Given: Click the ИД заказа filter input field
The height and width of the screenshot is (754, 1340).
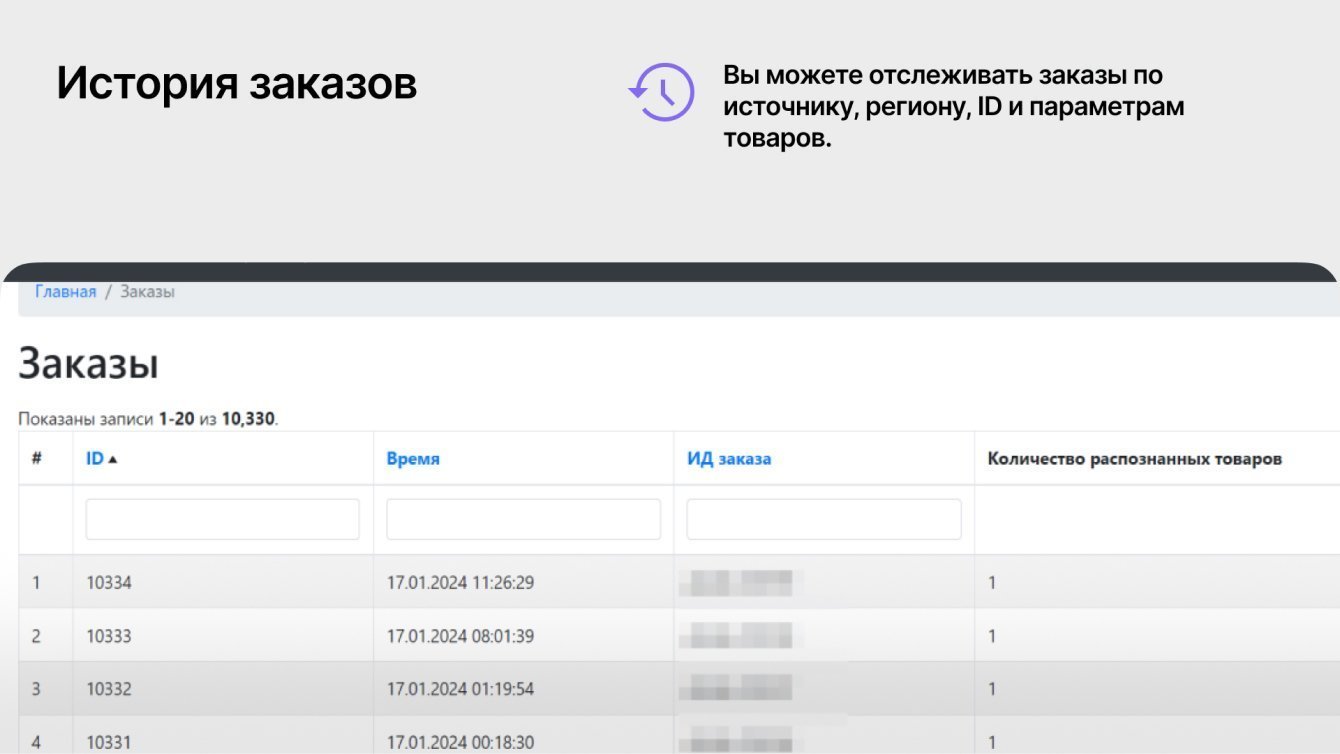Looking at the screenshot, I should [x=824, y=520].
